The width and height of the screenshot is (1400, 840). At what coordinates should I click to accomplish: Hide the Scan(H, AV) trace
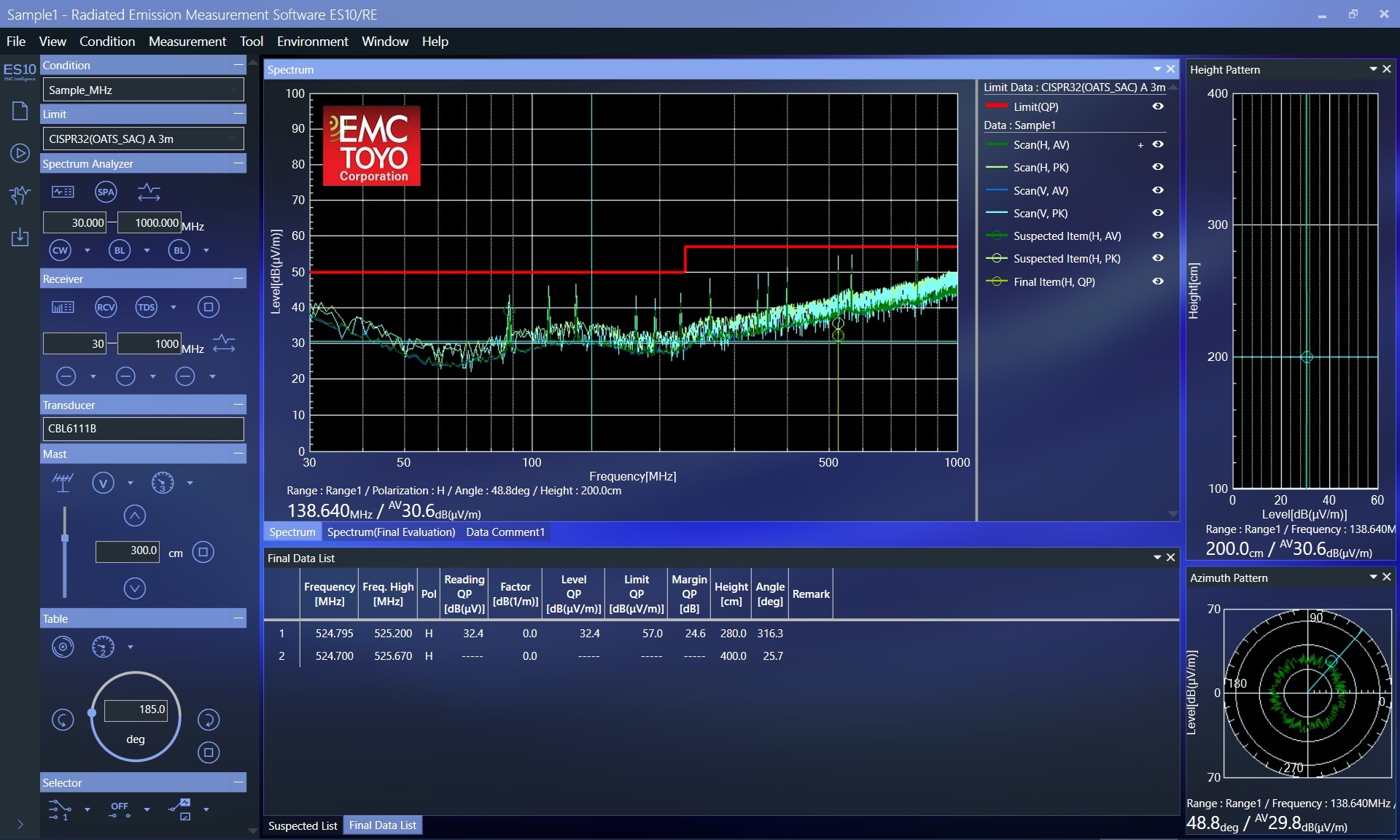click(x=1158, y=144)
